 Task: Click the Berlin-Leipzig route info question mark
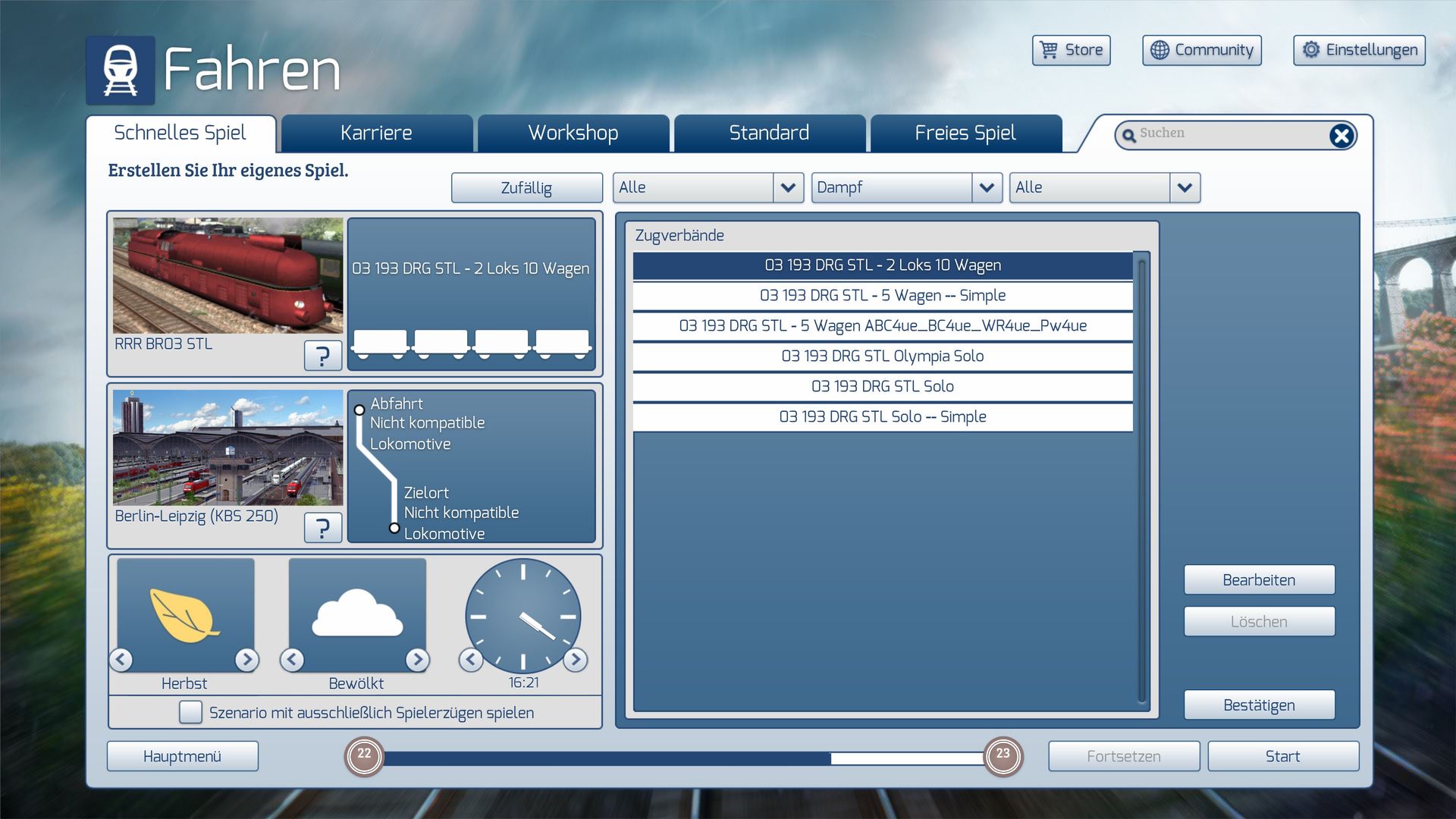coord(322,527)
